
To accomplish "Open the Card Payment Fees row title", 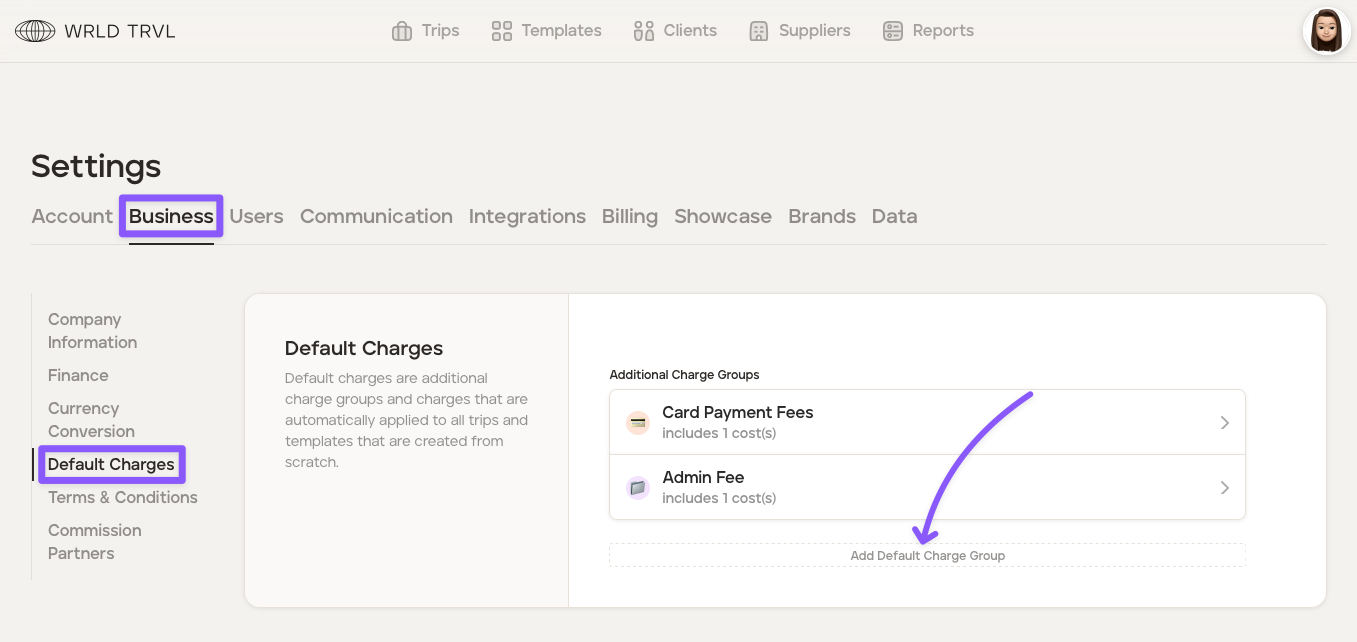I will [737, 412].
